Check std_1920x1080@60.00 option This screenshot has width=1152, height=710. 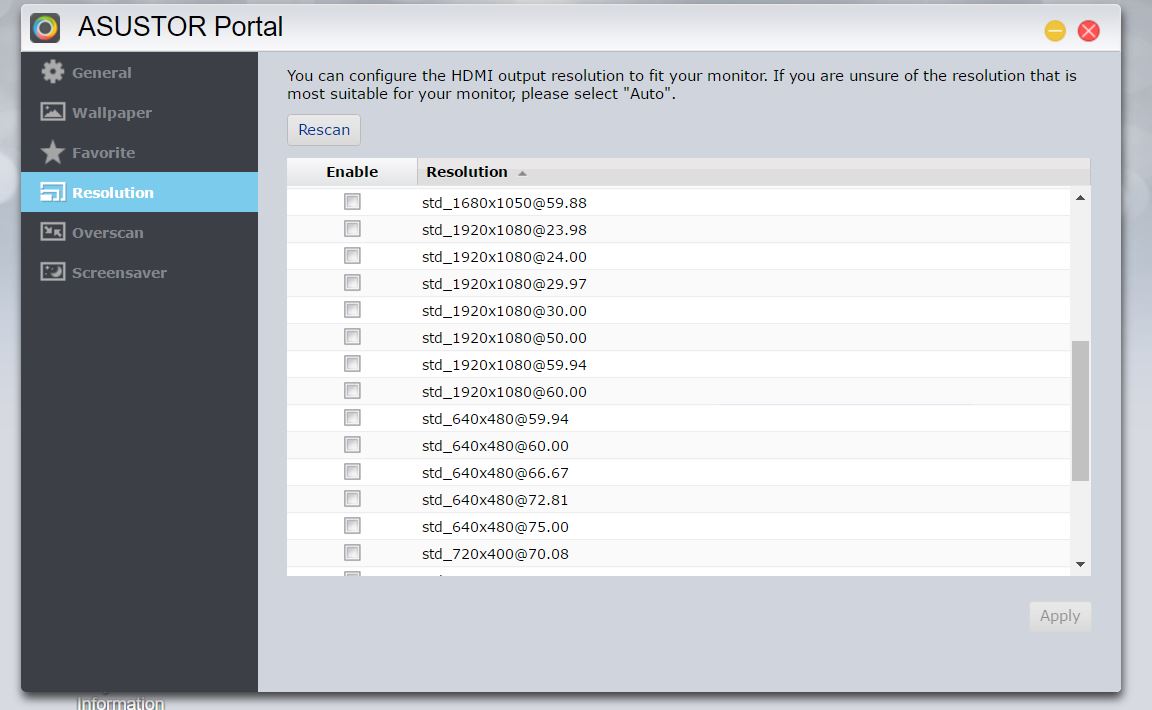[x=353, y=390]
